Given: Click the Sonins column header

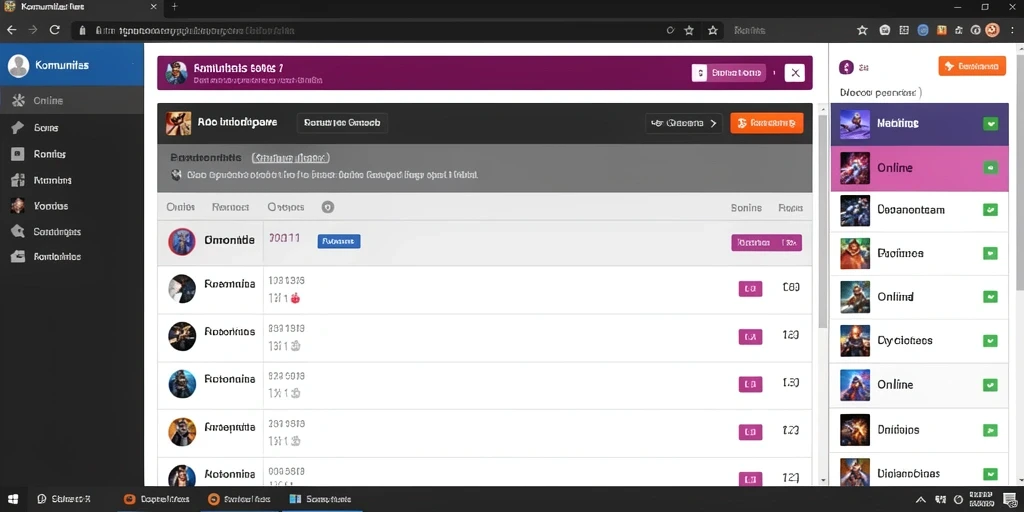Looking at the screenshot, I should click(746, 208).
